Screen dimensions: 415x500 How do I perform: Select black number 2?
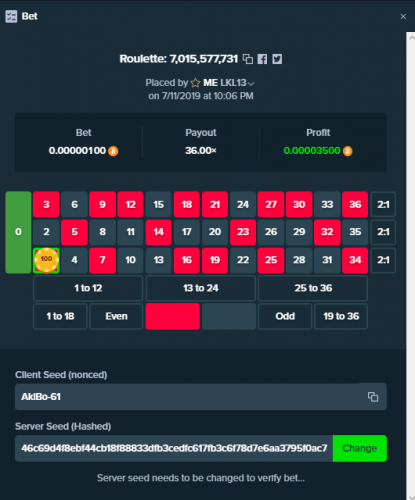[46, 232]
